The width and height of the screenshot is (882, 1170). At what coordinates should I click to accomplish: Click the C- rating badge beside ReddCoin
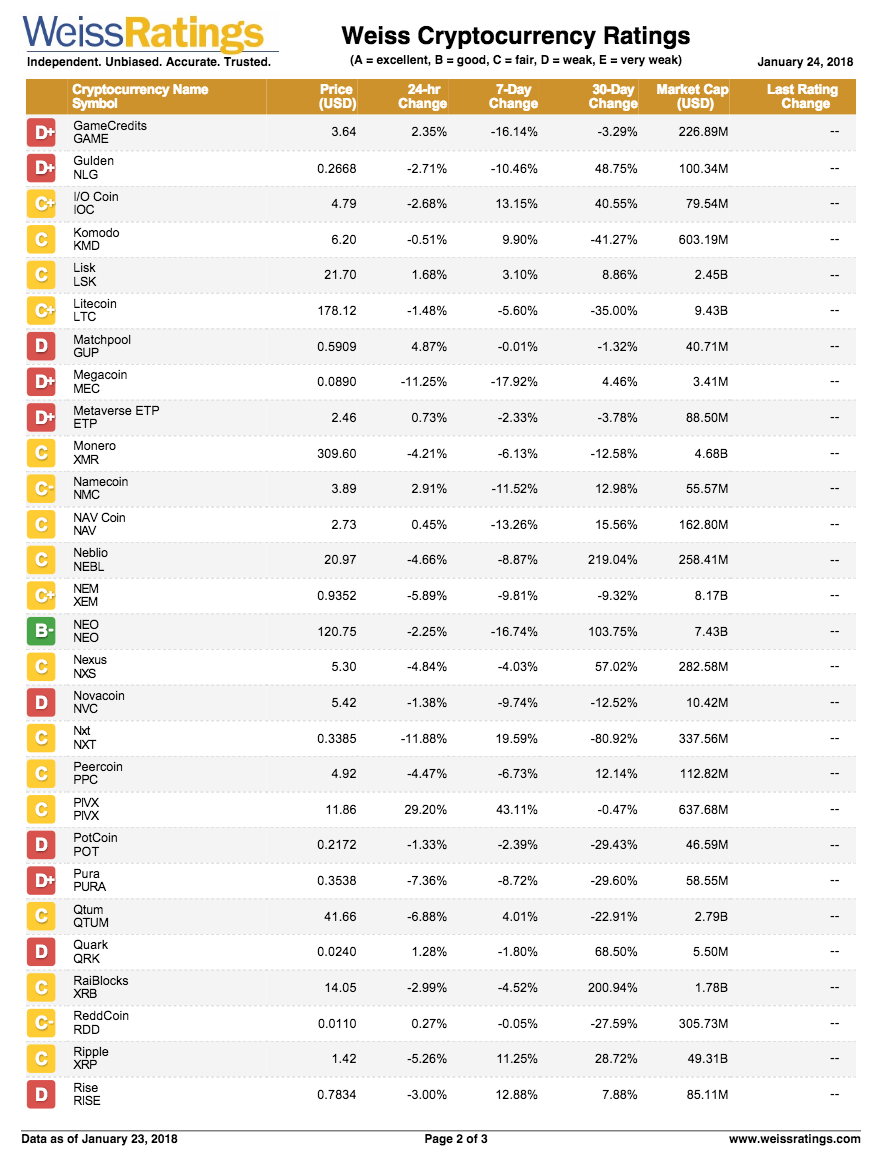(41, 1023)
